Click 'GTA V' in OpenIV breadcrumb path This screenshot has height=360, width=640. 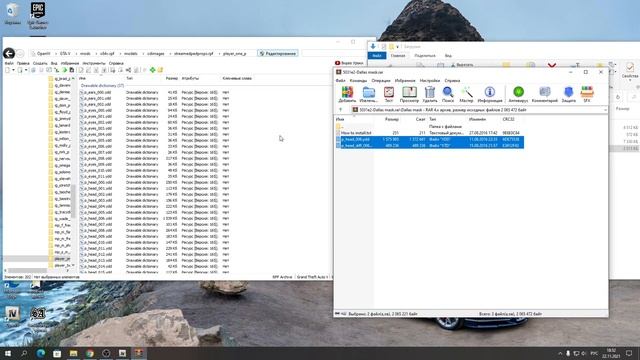[x=65, y=53]
